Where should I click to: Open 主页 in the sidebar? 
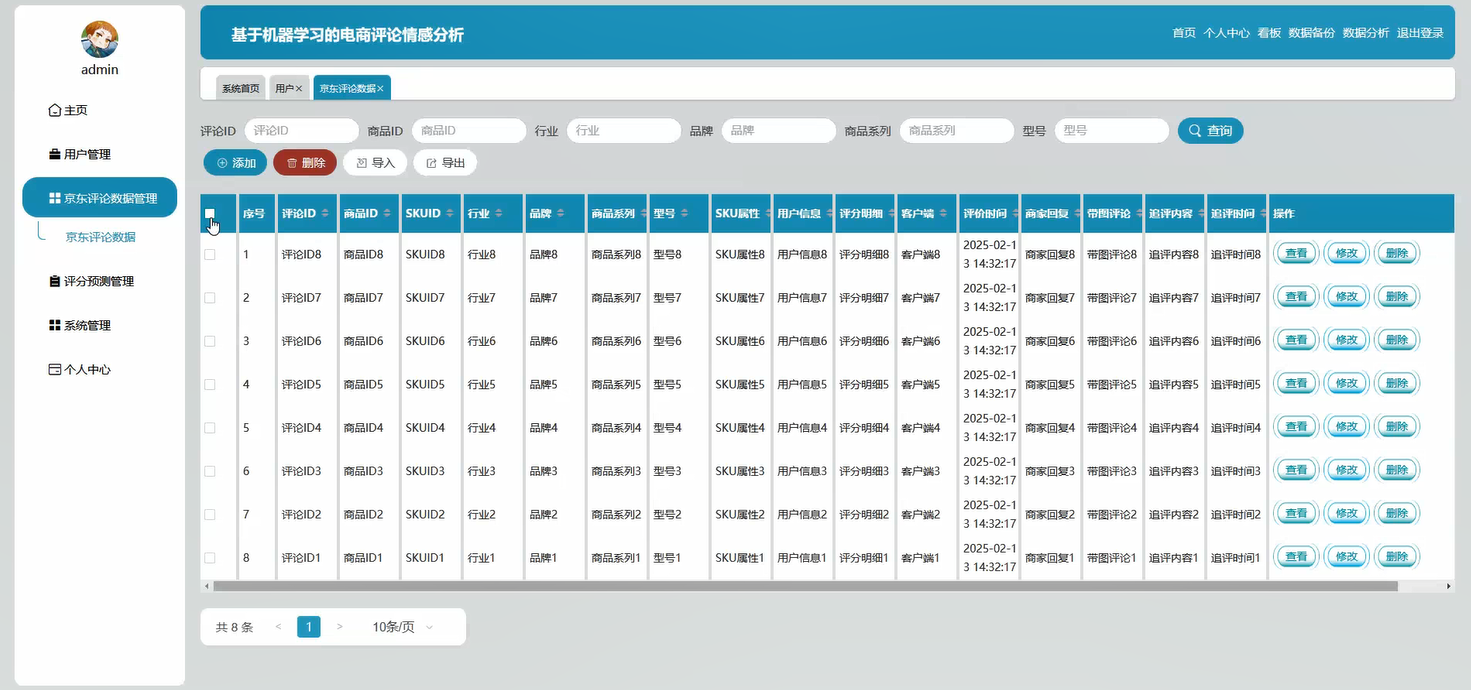click(68, 110)
